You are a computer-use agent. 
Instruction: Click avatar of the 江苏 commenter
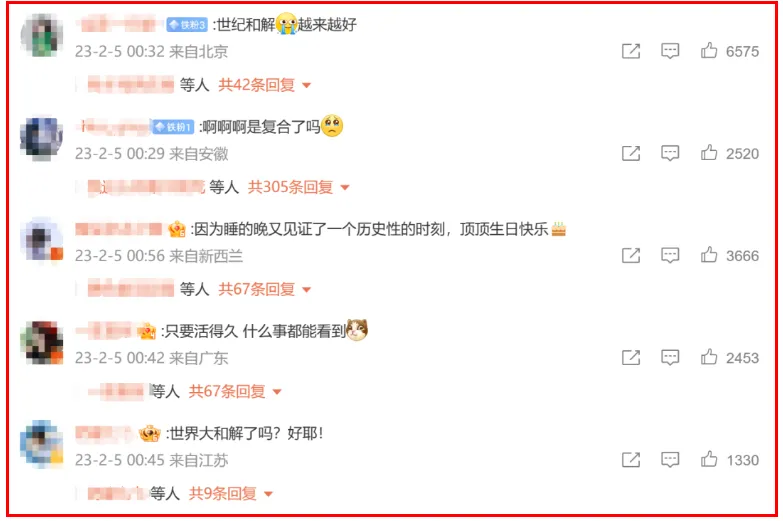tap(42, 444)
